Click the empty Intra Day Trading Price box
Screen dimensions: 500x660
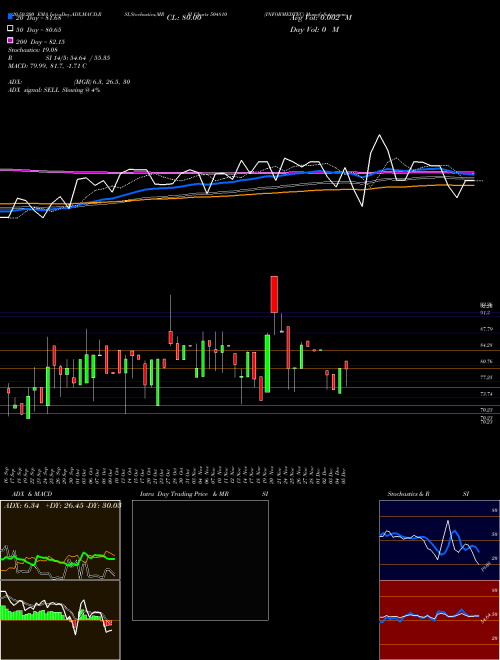click(200, 560)
